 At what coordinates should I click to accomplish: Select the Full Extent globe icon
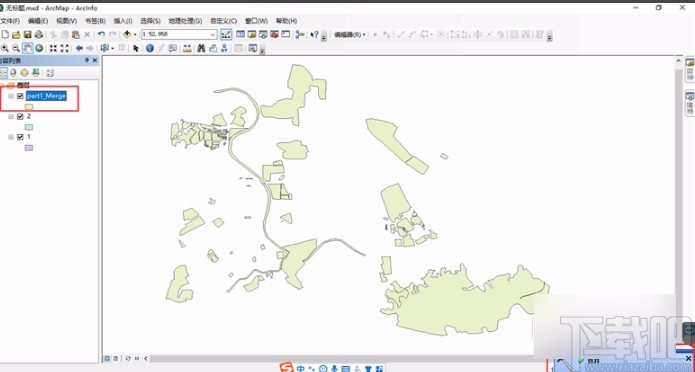39,48
